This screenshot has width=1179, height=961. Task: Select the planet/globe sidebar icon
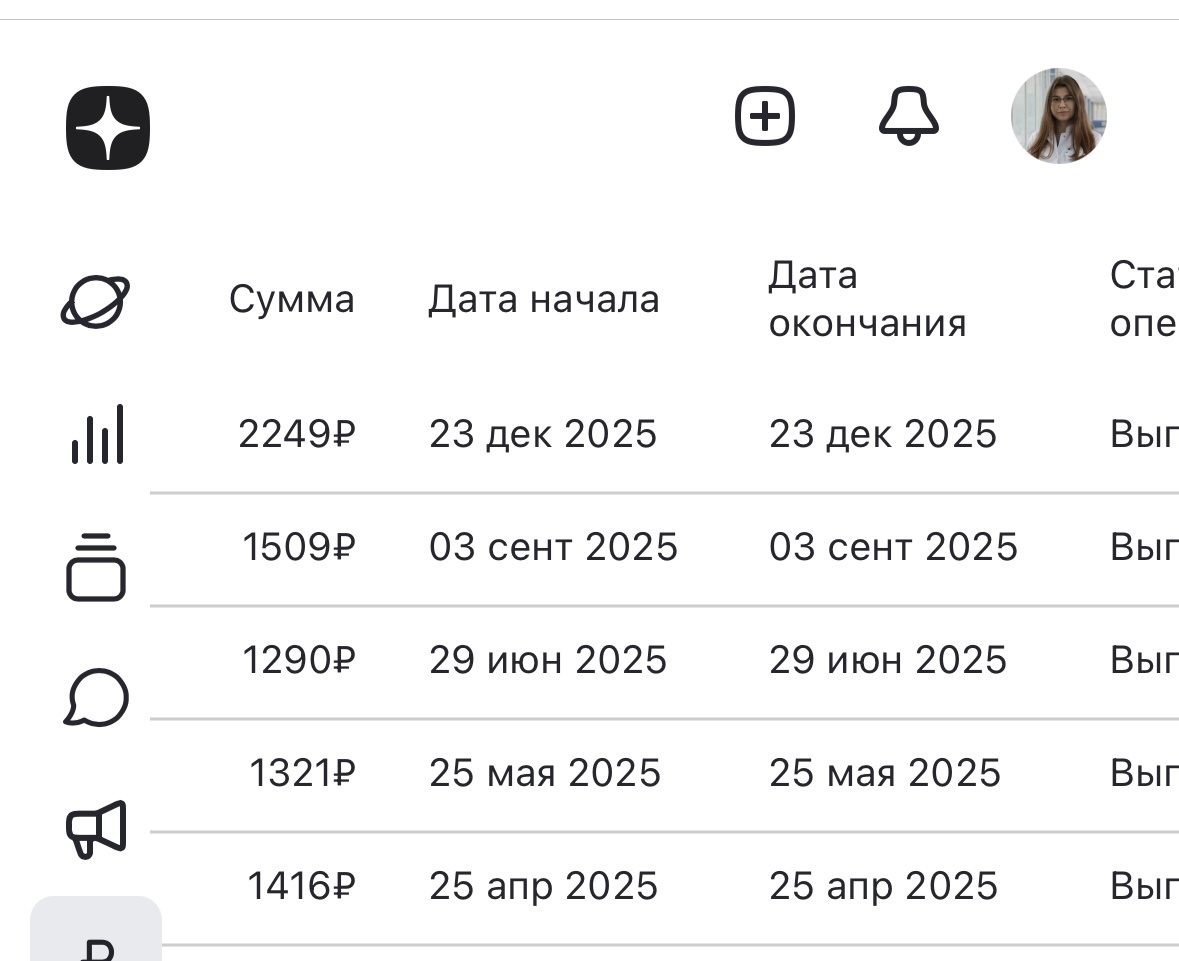[97, 298]
